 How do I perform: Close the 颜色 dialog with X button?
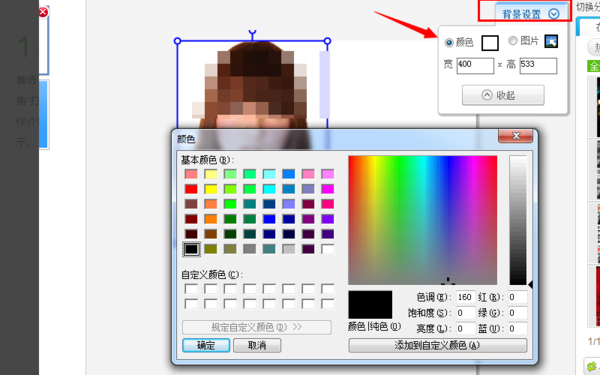[515, 136]
